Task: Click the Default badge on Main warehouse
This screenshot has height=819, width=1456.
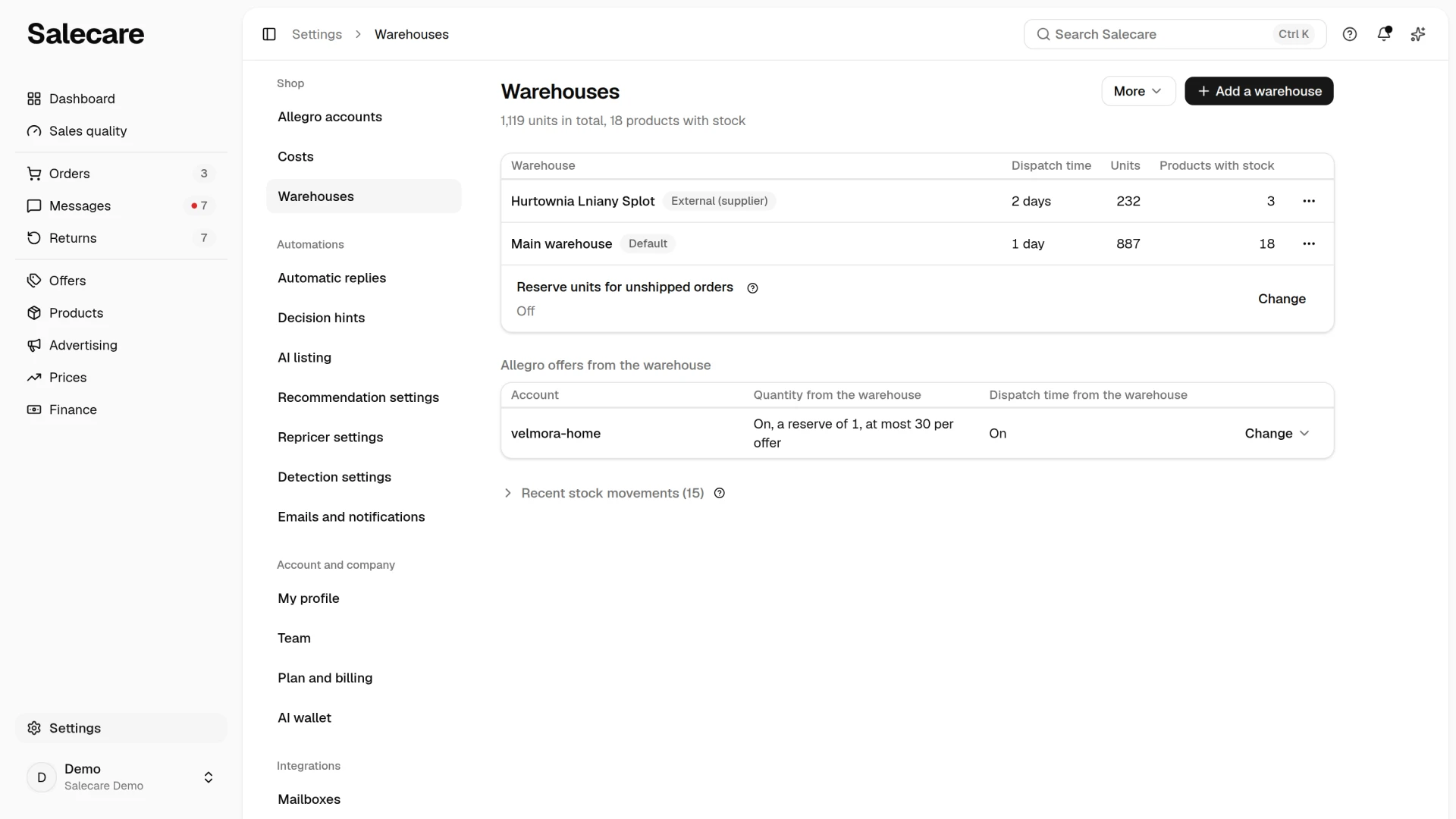Action: (648, 243)
